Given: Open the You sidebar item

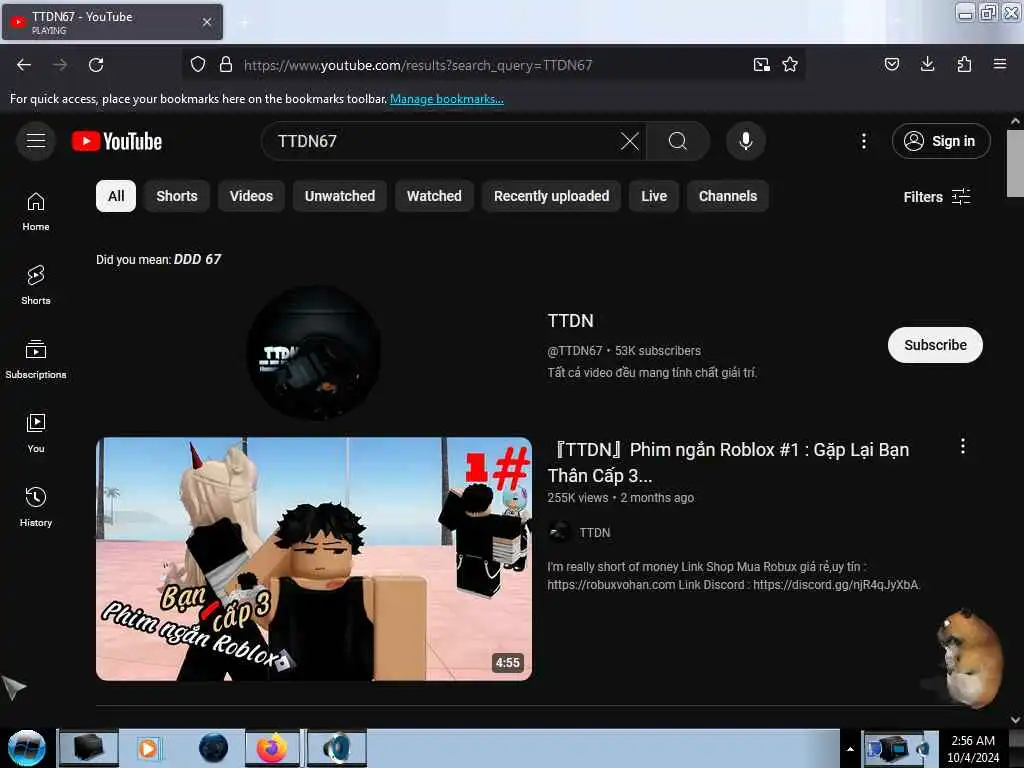Looking at the screenshot, I should (x=36, y=433).
